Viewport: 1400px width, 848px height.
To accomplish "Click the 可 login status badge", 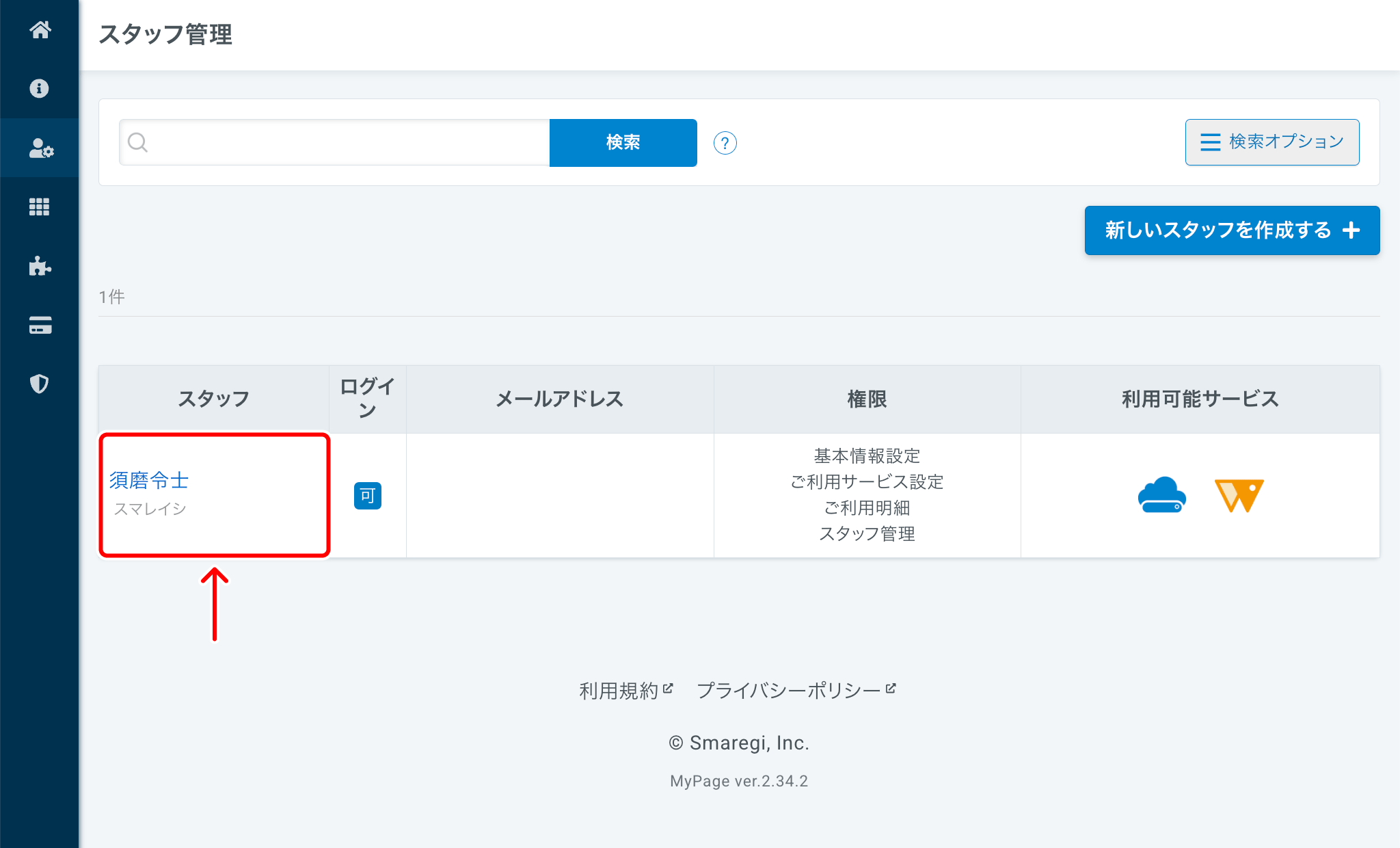I will [x=368, y=496].
